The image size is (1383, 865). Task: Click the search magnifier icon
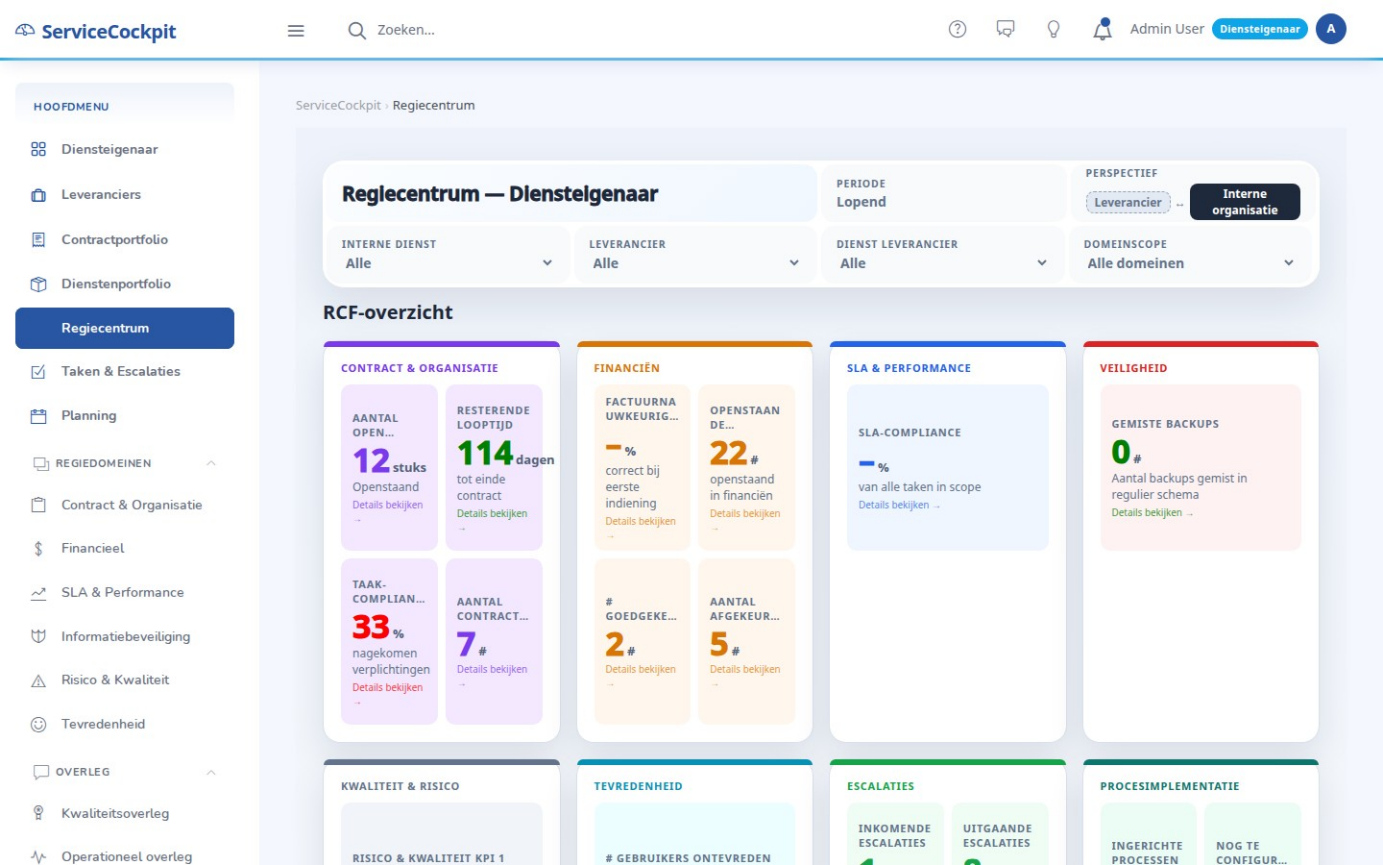[x=357, y=30]
